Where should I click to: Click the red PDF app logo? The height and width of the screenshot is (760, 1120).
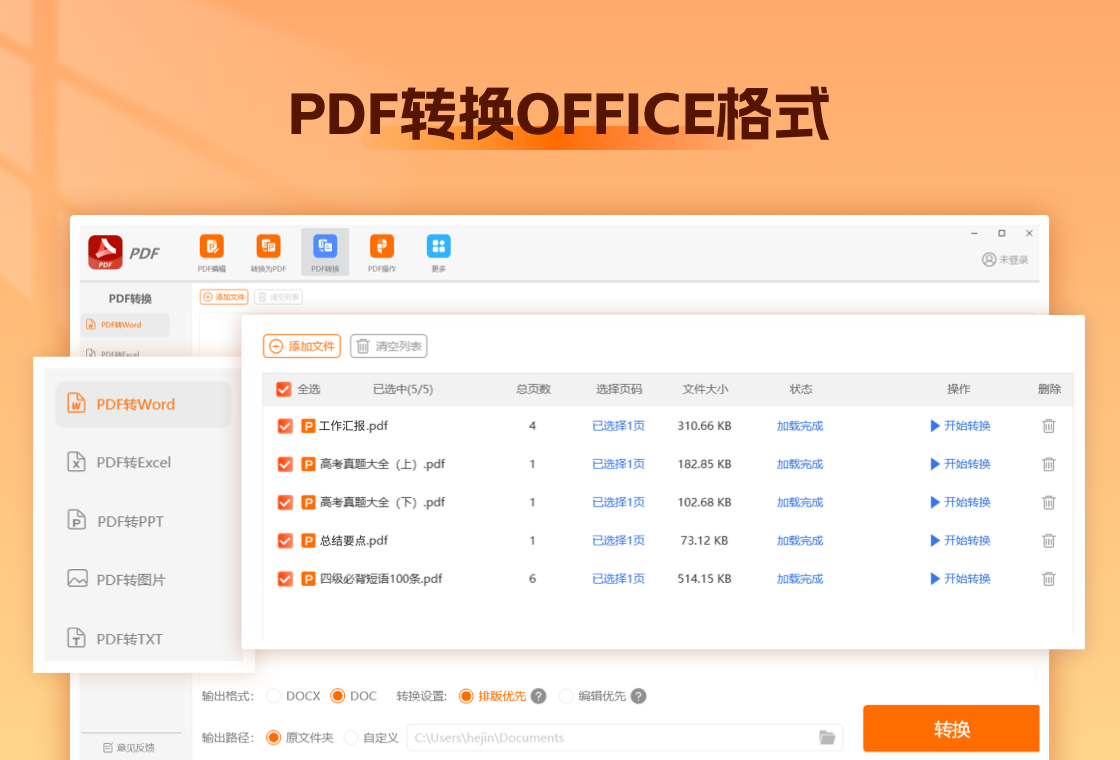[105, 252]
